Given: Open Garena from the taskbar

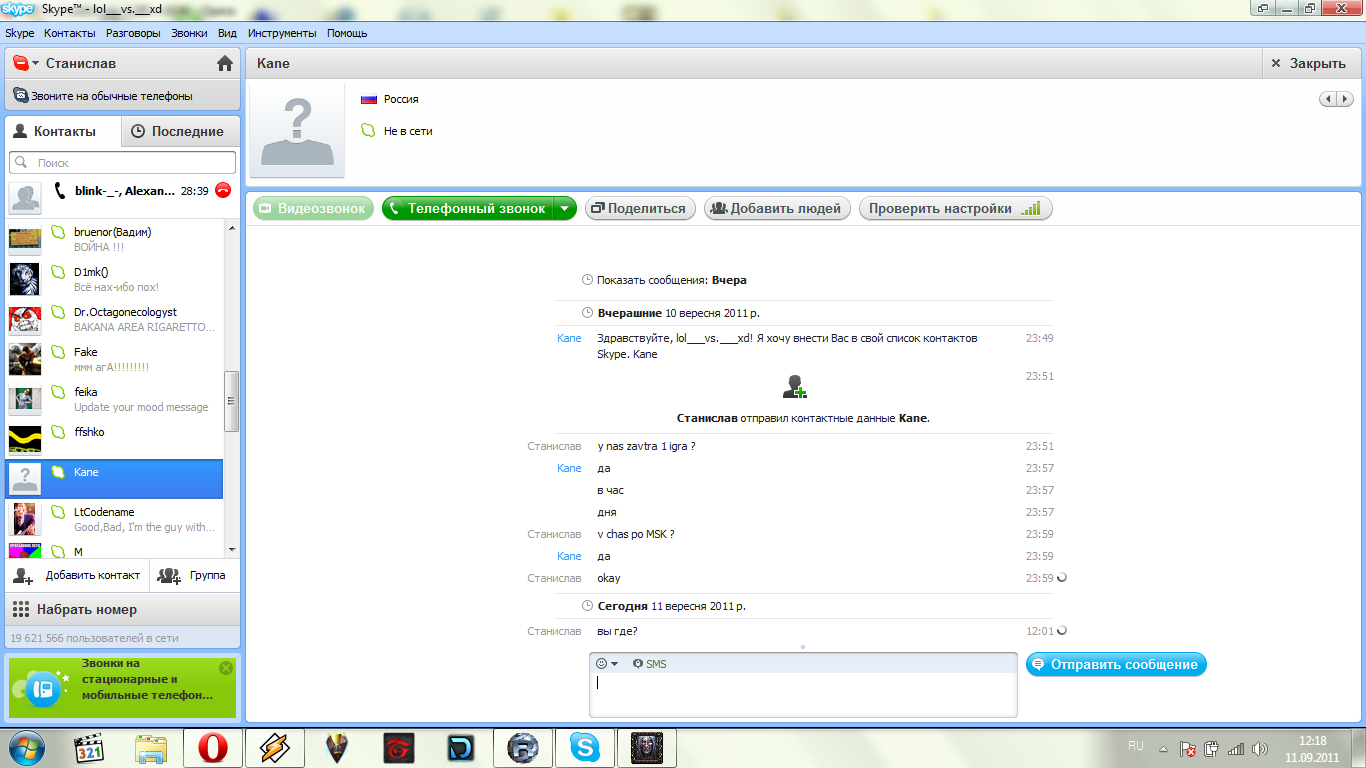Looking at the screenshot, I should pos(399,747).
